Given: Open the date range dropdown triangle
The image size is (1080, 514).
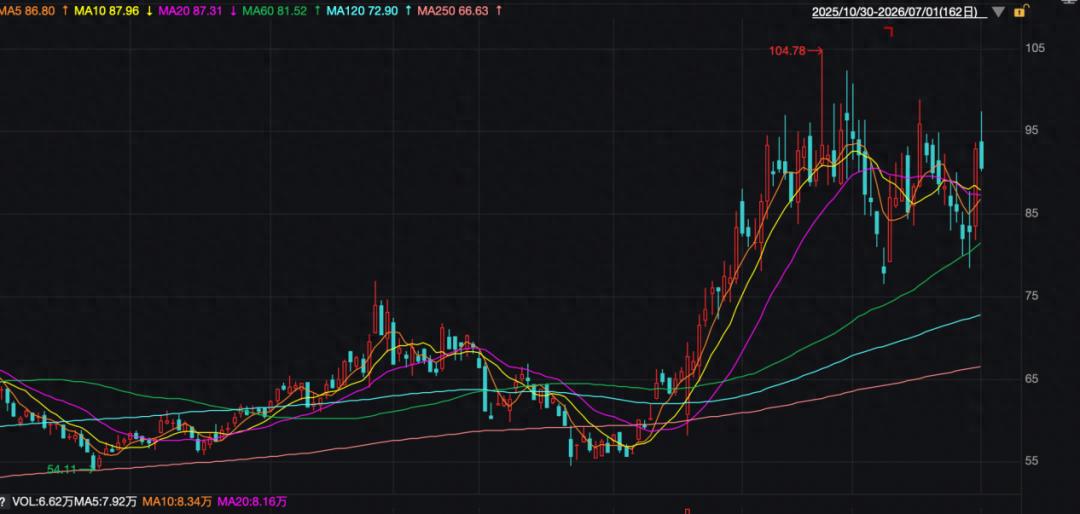Looking at the screenshot, I should point(998,12).
